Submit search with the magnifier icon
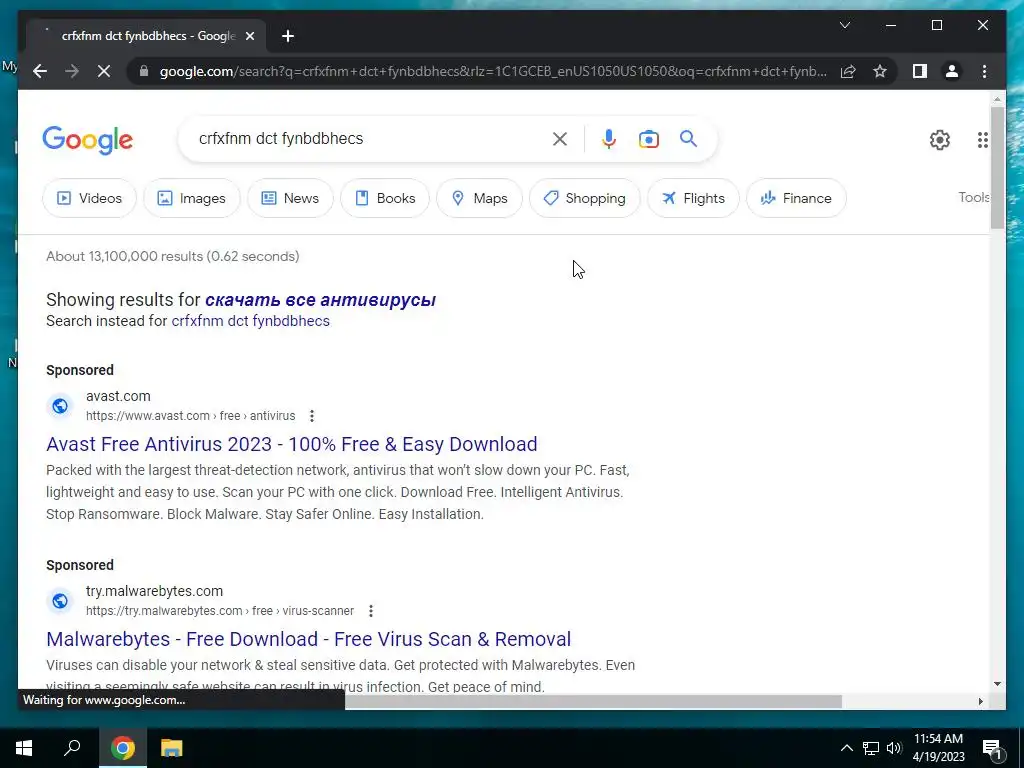 pyautogui.click(x=688, y=138)
